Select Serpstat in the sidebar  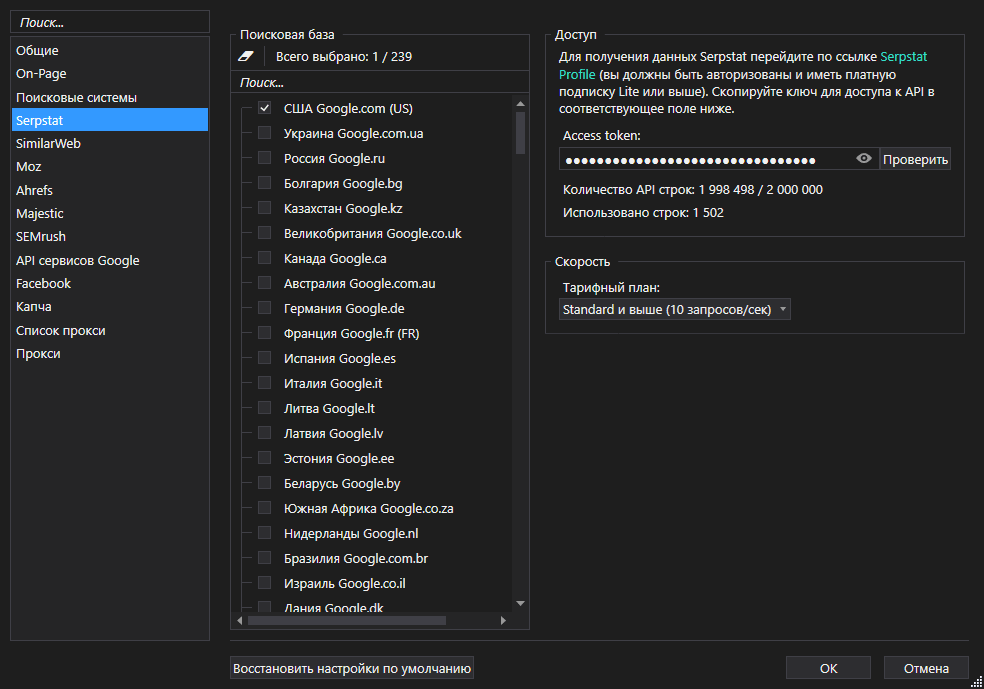pyautogui.click(x=110, y=120)
